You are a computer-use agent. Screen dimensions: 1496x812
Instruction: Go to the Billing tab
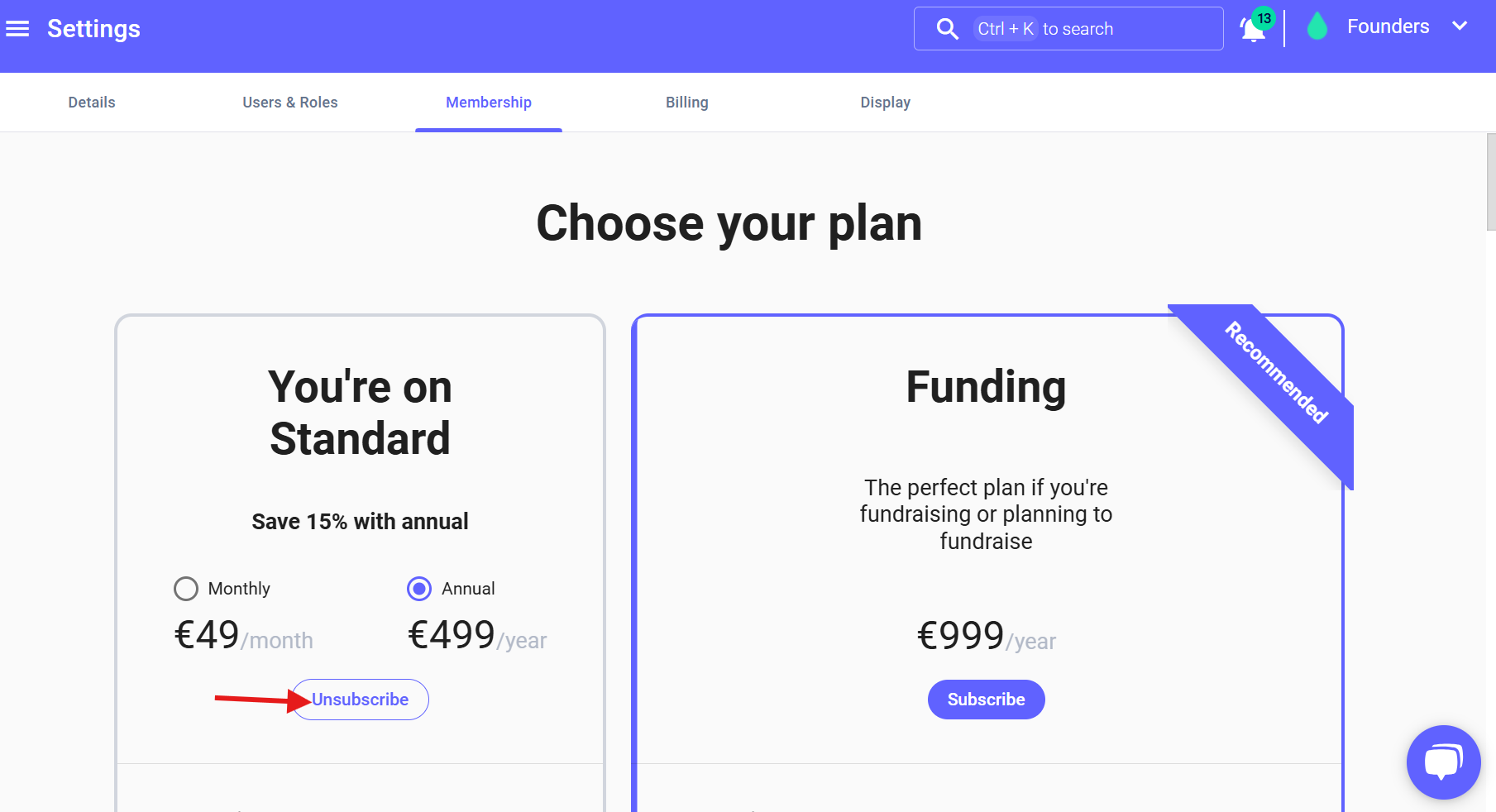pyautogui.click(x=687, y=103)
